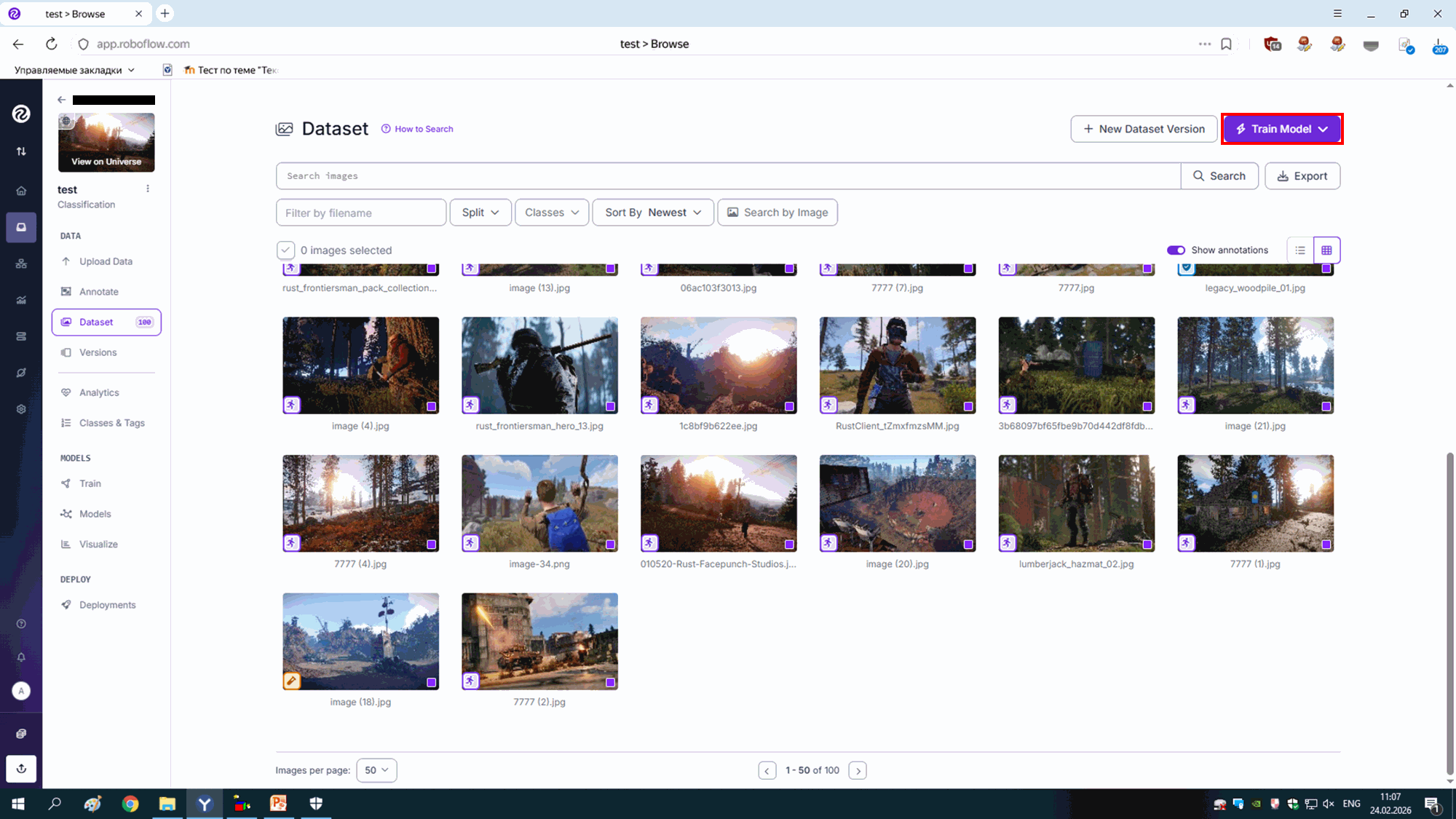Open the Split filter dropdown
This screenshot has height=819, width=1456.
coord(480,213)
